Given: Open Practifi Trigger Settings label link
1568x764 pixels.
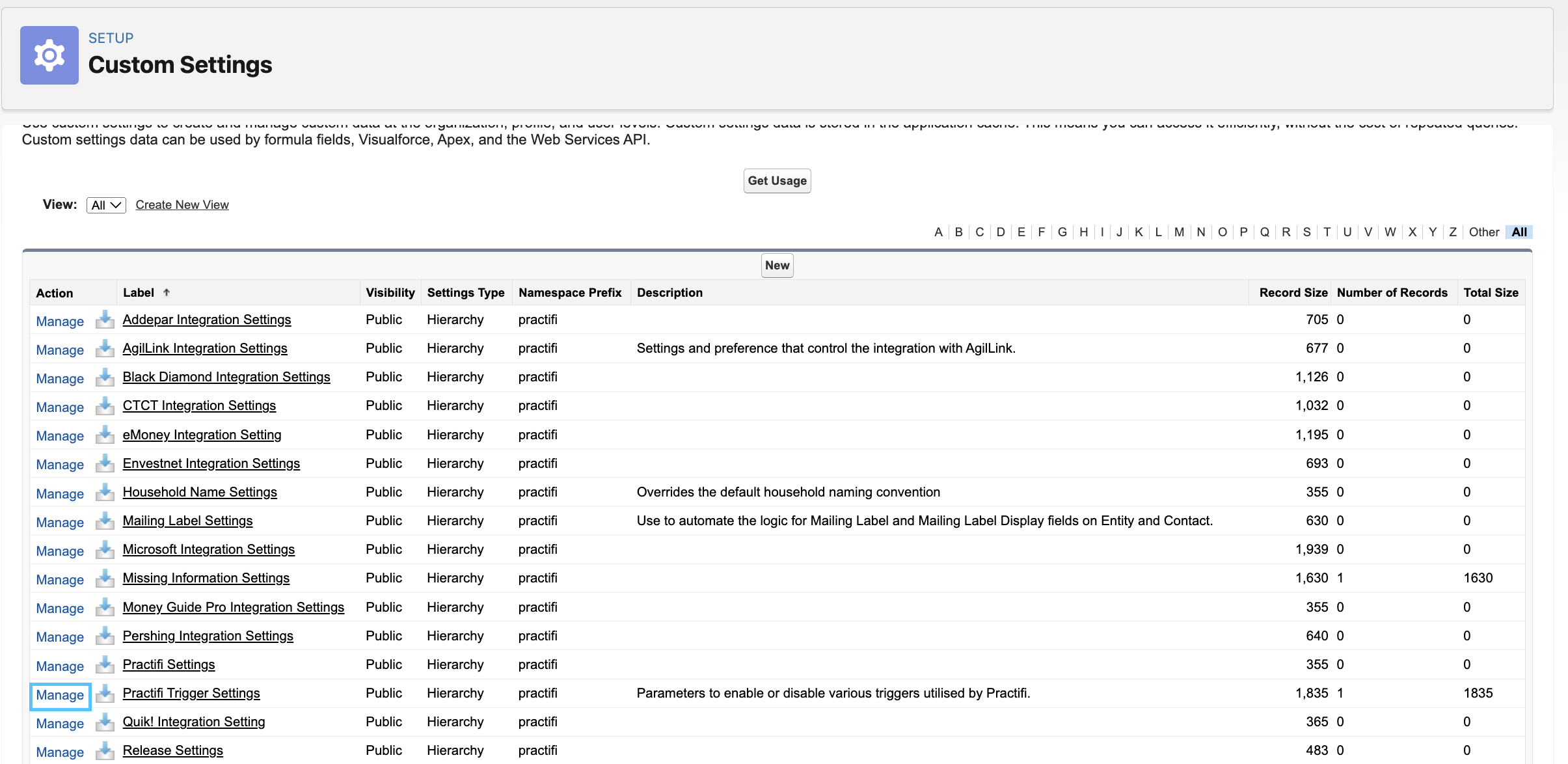Looking at the screenshot, I should click(191, 693).
